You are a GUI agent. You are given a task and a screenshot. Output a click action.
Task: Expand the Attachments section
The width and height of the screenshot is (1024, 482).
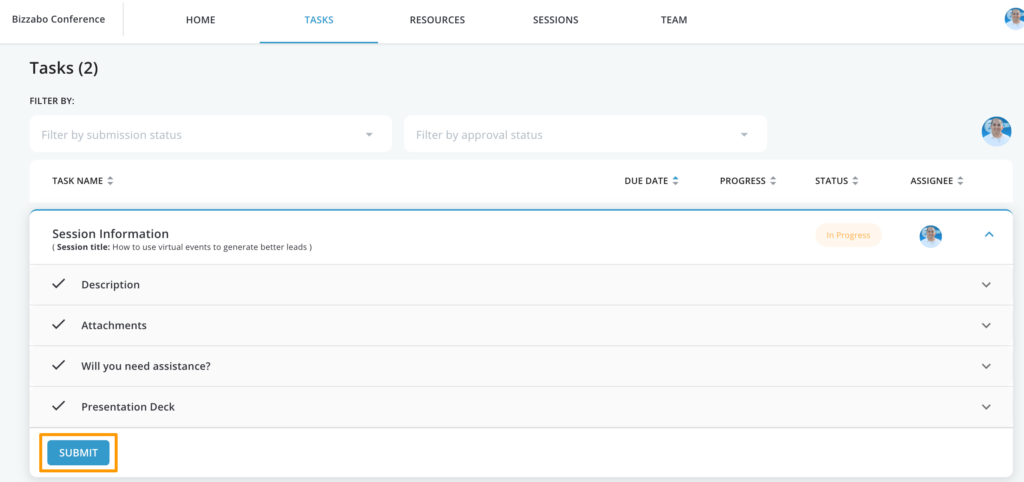tap(986, 325)
